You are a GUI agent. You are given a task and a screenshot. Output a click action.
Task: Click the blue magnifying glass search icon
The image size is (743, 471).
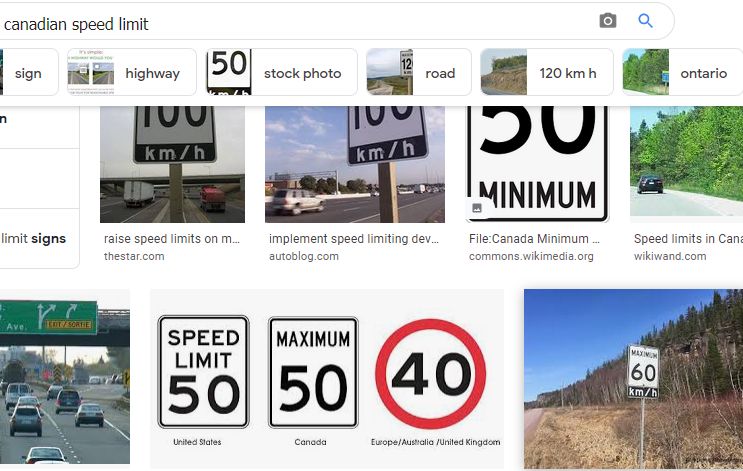tap(645, 21)
